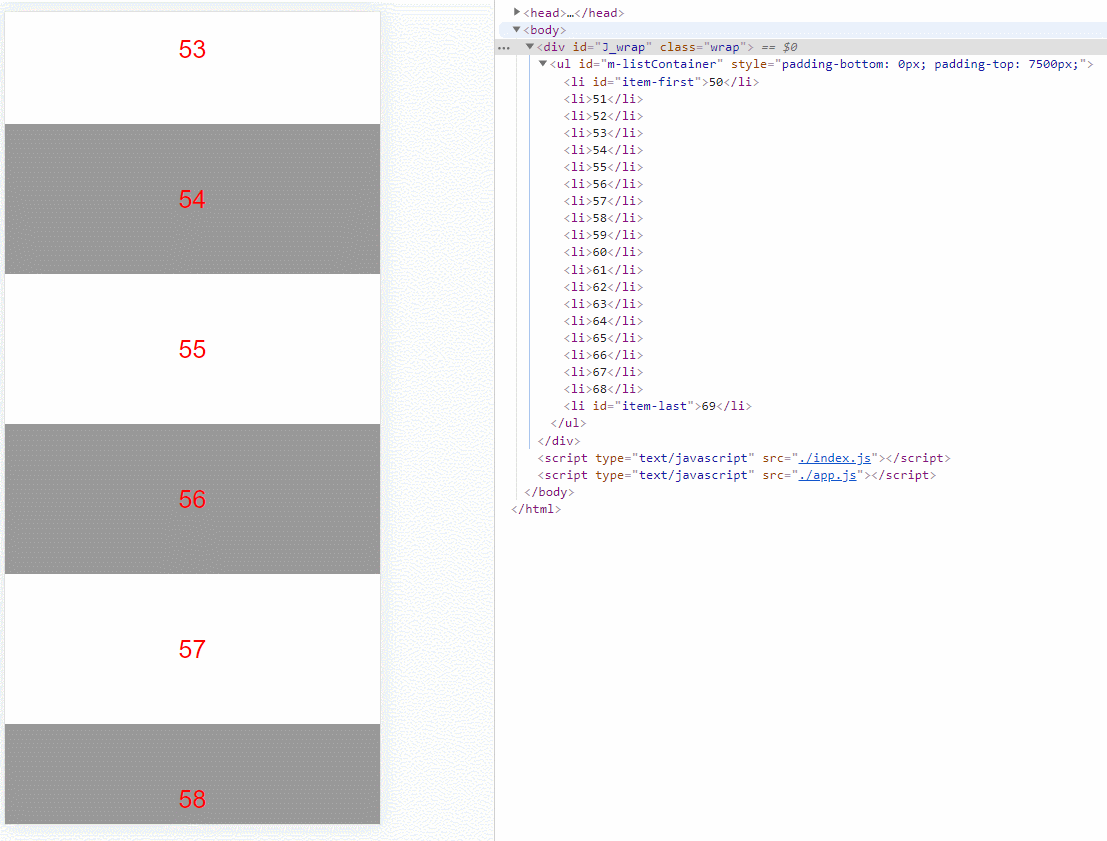Screen dimensions: 1107x841
Task: Select the li 62 node
Action: point(603,287)
